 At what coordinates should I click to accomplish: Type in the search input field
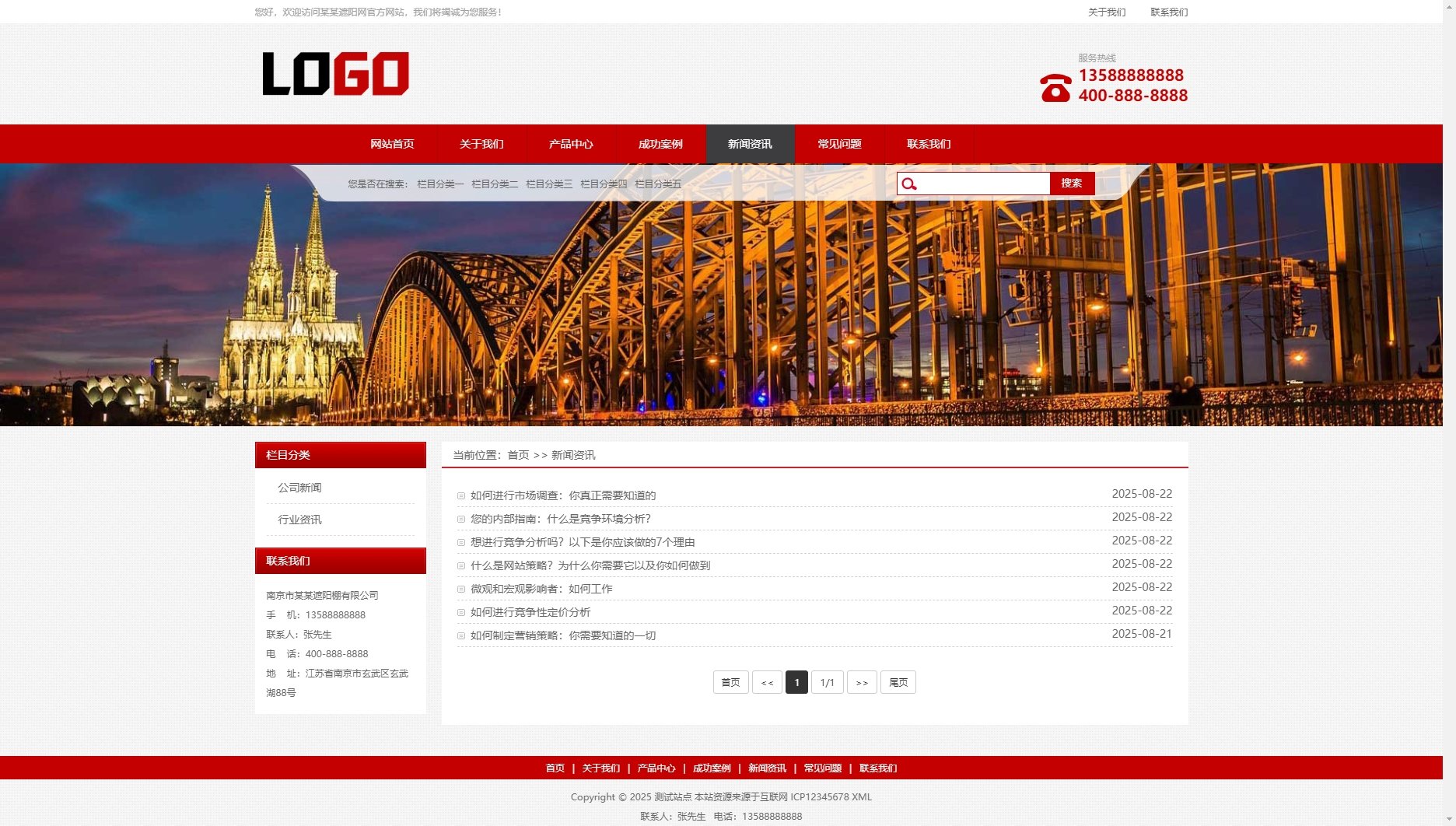[983, 184]
